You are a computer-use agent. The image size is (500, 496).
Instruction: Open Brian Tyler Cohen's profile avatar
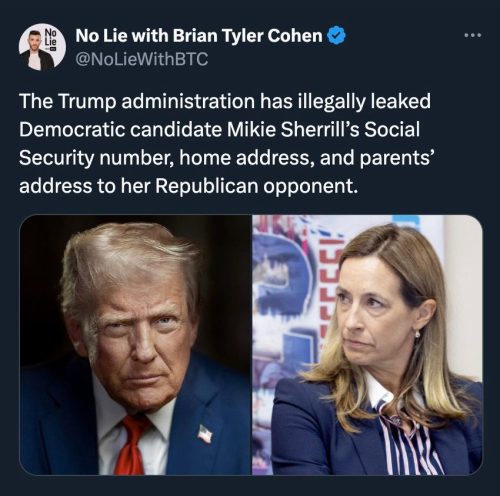pos(42,47)
